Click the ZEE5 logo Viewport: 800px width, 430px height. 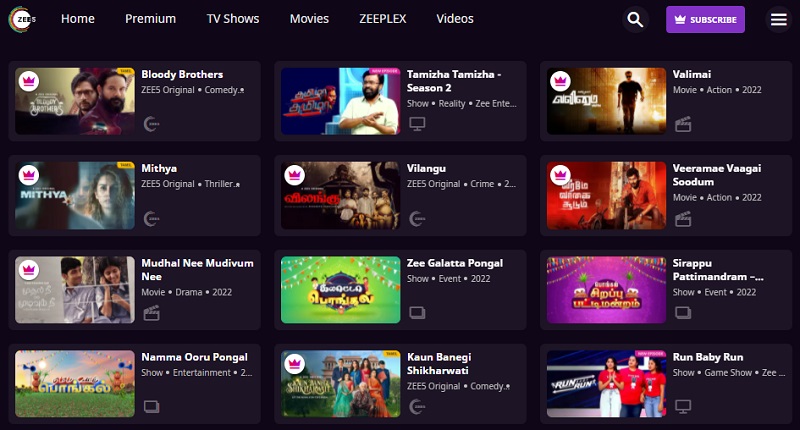coord(21,19)
